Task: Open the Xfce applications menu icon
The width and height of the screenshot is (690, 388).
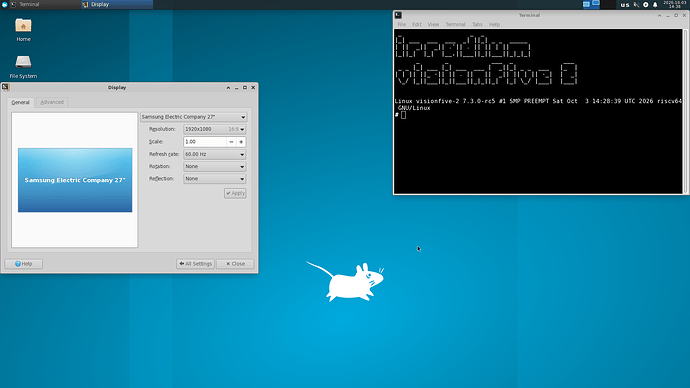Action: [x=4, y=4]
